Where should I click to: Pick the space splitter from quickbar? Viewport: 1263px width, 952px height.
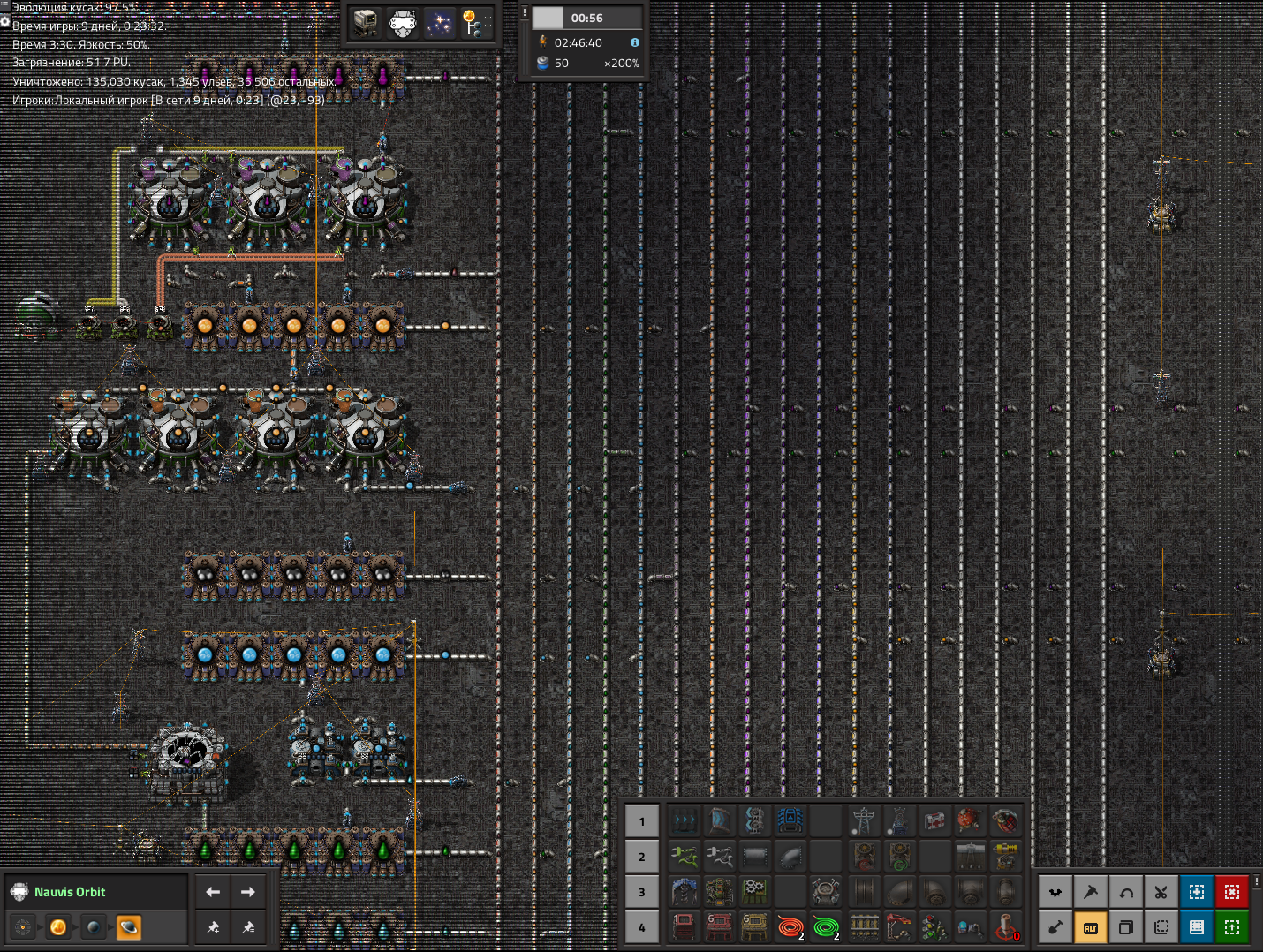point(754,821)
